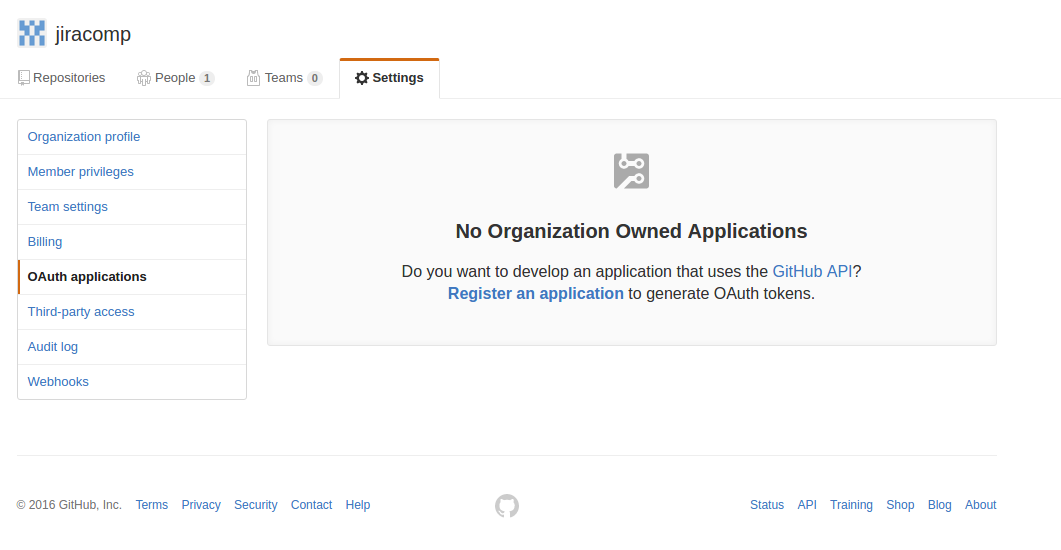The height and width of the screenshot is (550, 1061).
Task: Click Register an application link
Action: click(x=536, y=294)
